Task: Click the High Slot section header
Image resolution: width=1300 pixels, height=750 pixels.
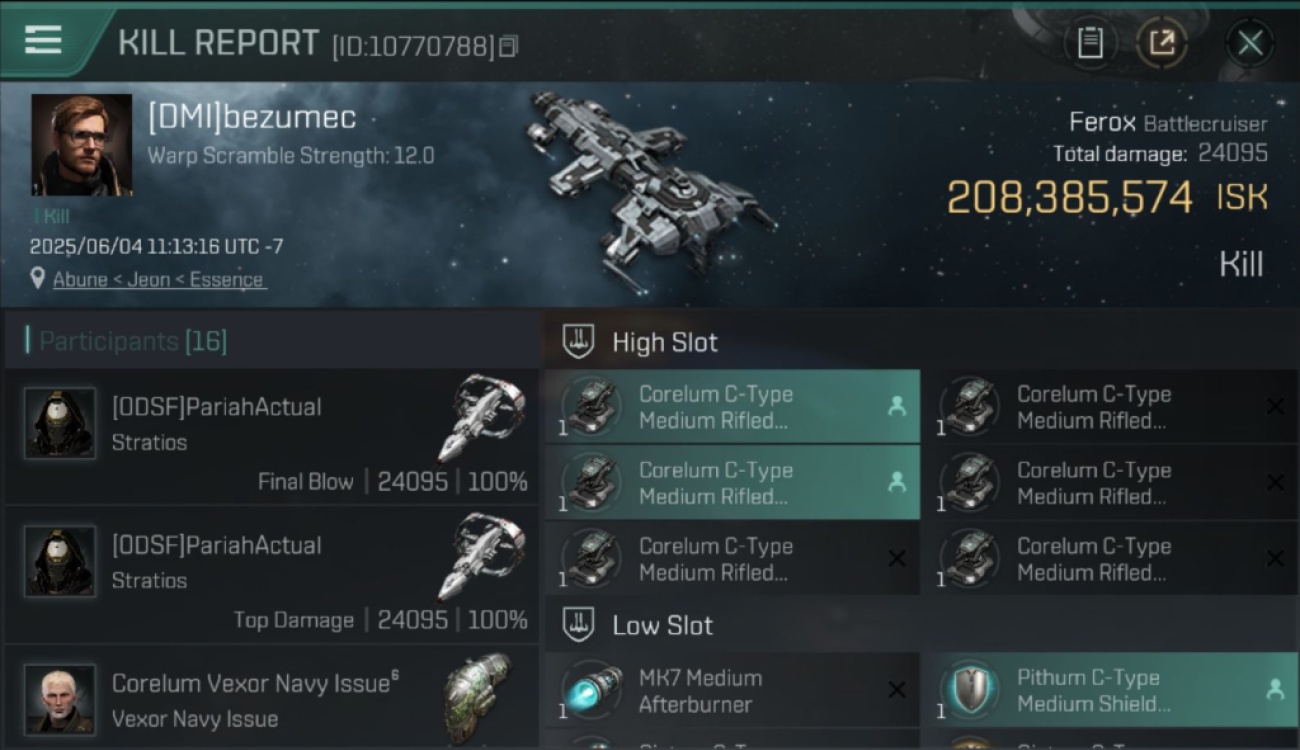Action: 664,342
